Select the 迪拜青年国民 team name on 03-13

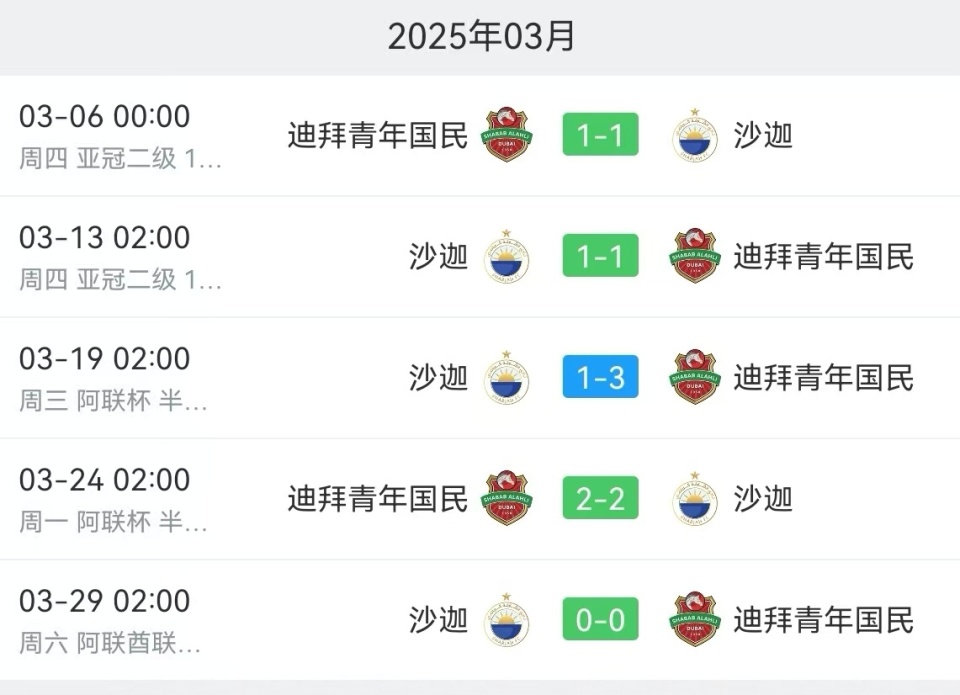click(821, 257)
